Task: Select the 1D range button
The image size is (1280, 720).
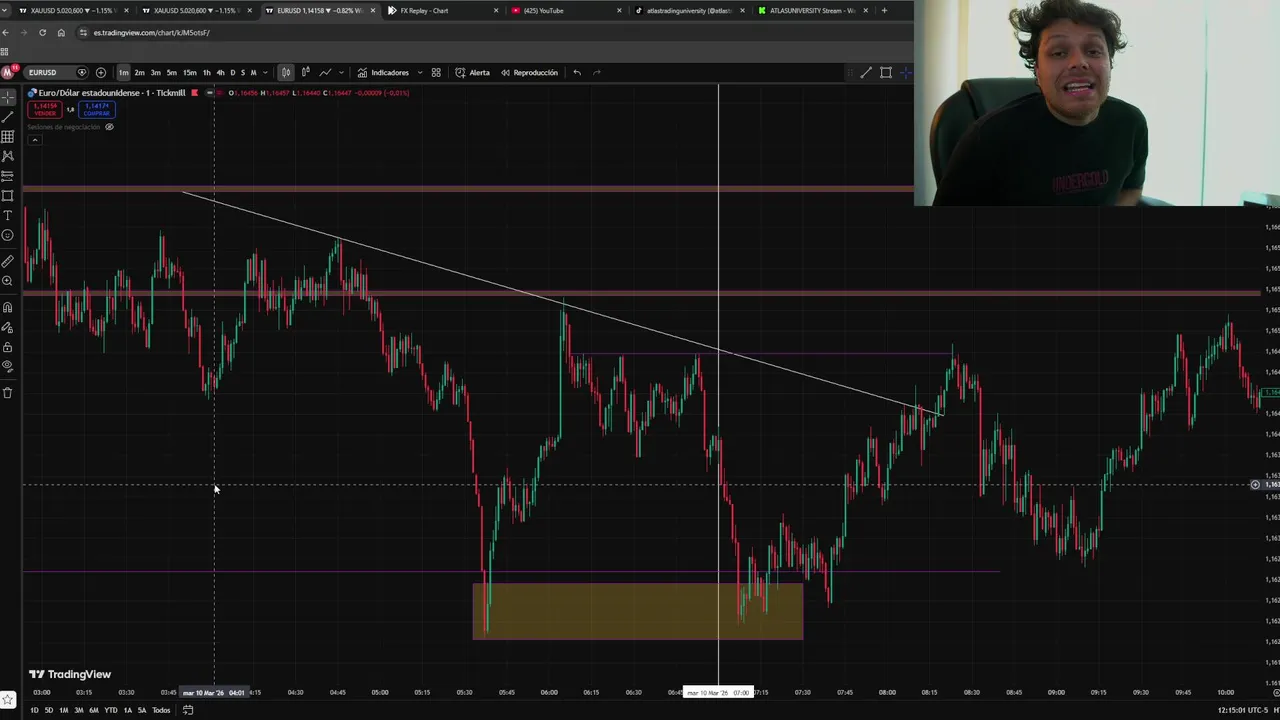Action: coord(34,710)
